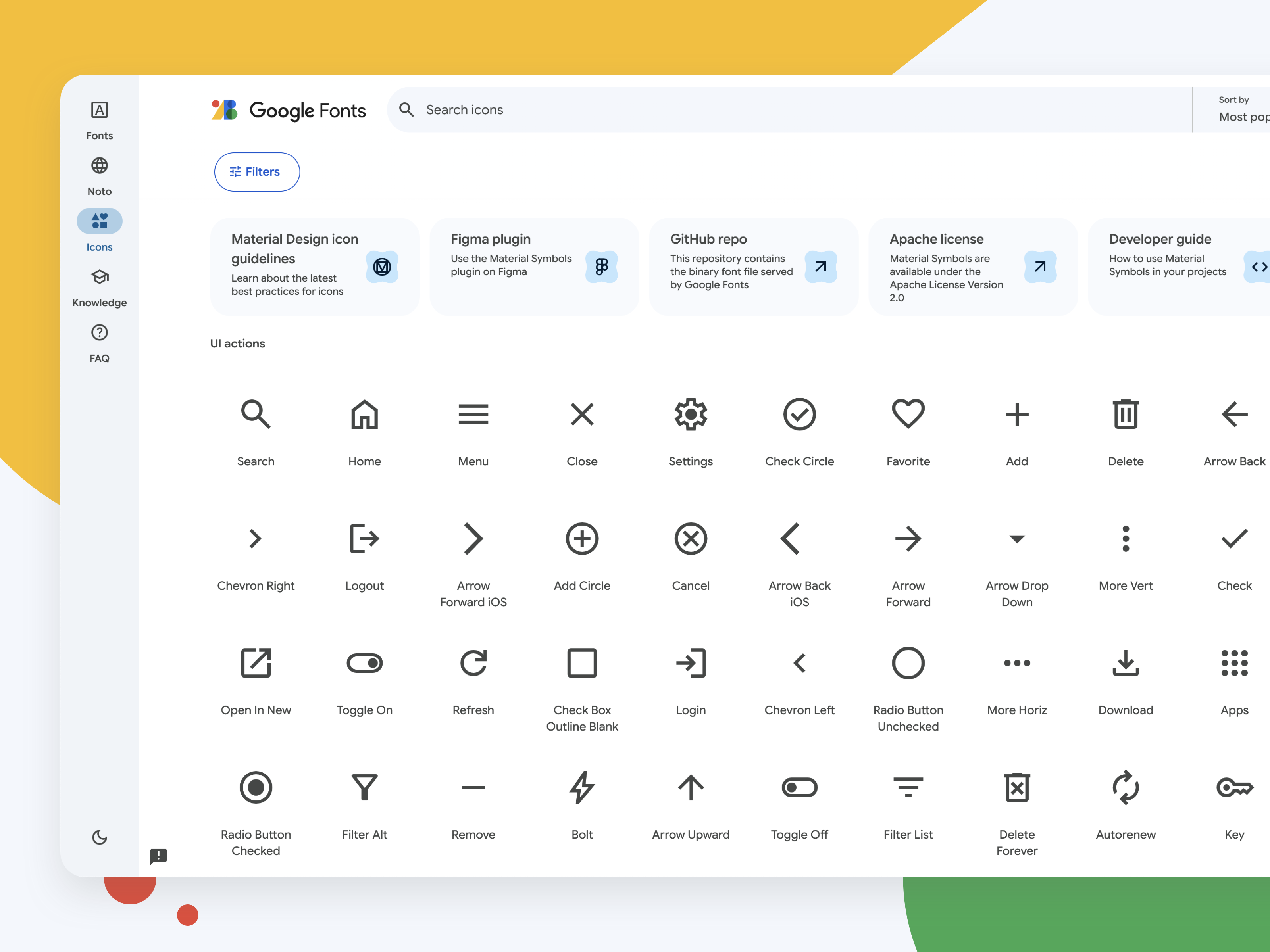
Task: Select the Check Circle icon
Action: coord(799,414)
